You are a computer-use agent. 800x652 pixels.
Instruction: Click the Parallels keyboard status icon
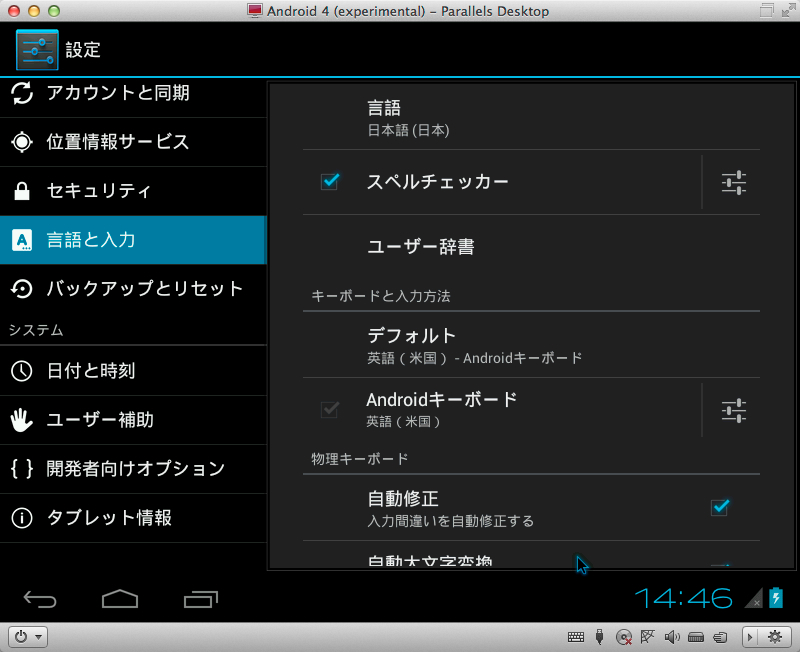pos(576,637)
